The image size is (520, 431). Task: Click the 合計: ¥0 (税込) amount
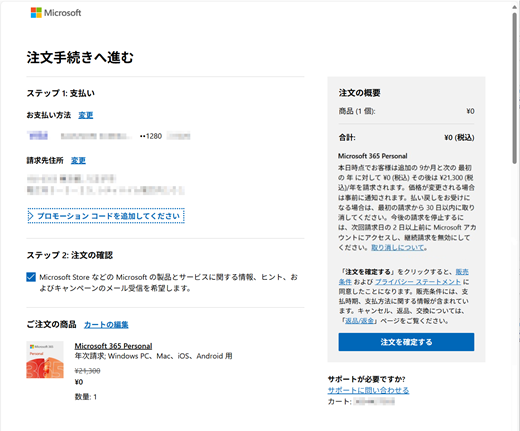click(459, 137)
